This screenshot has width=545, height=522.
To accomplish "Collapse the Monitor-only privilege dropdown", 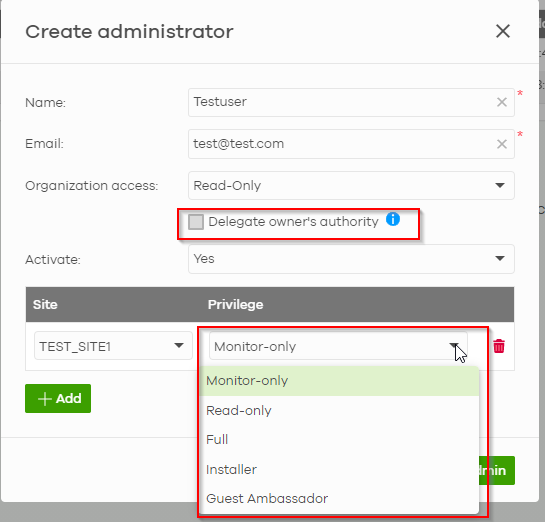I will (x=338, y=345).
